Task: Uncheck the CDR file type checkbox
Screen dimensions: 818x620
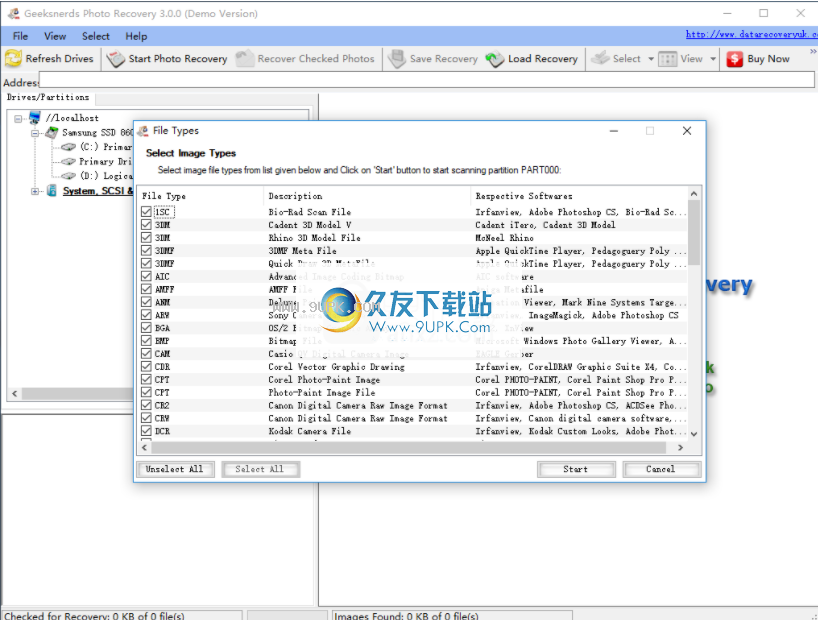Action: (146, 366)
